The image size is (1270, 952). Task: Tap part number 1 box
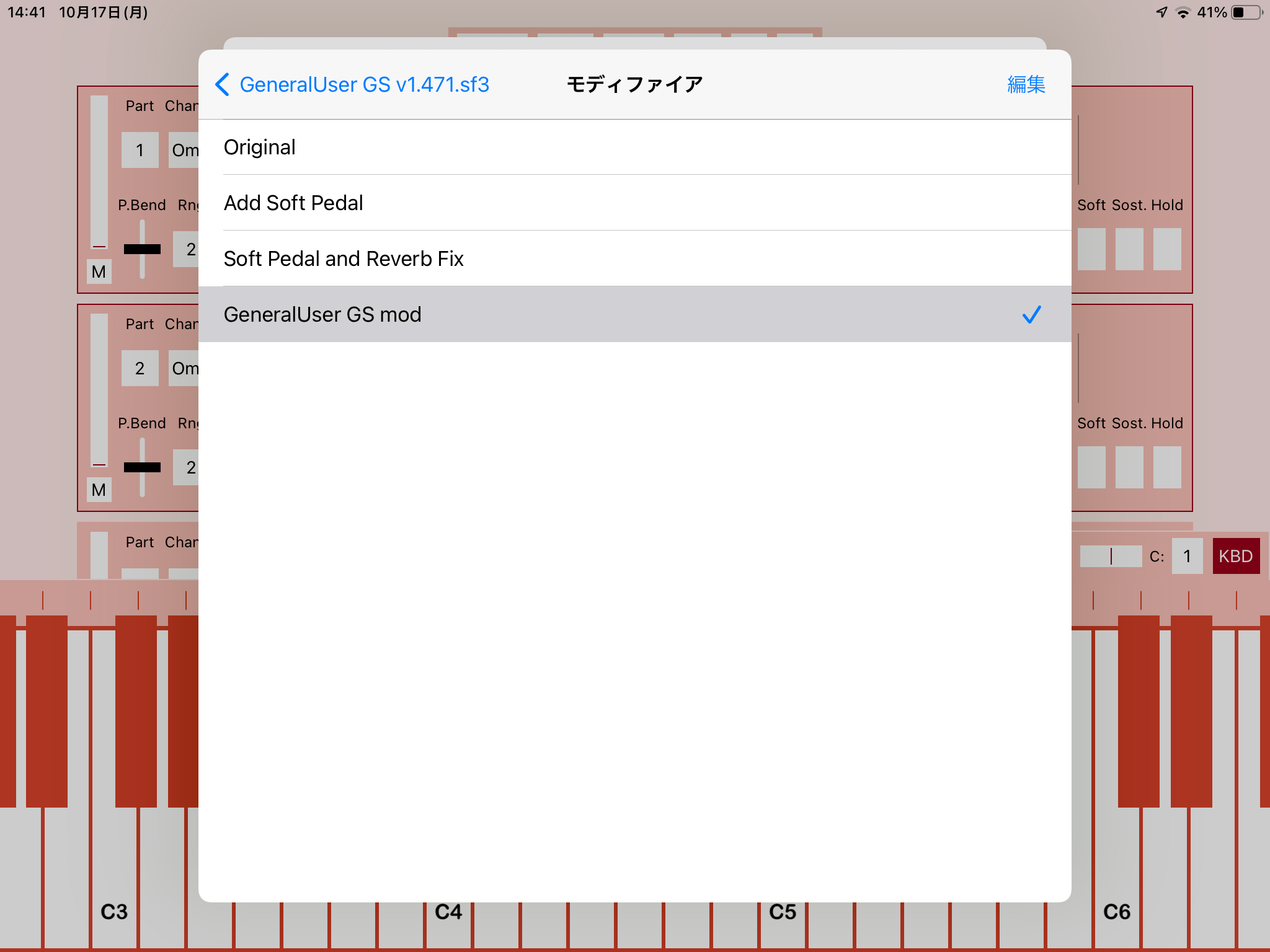point(140,150)
